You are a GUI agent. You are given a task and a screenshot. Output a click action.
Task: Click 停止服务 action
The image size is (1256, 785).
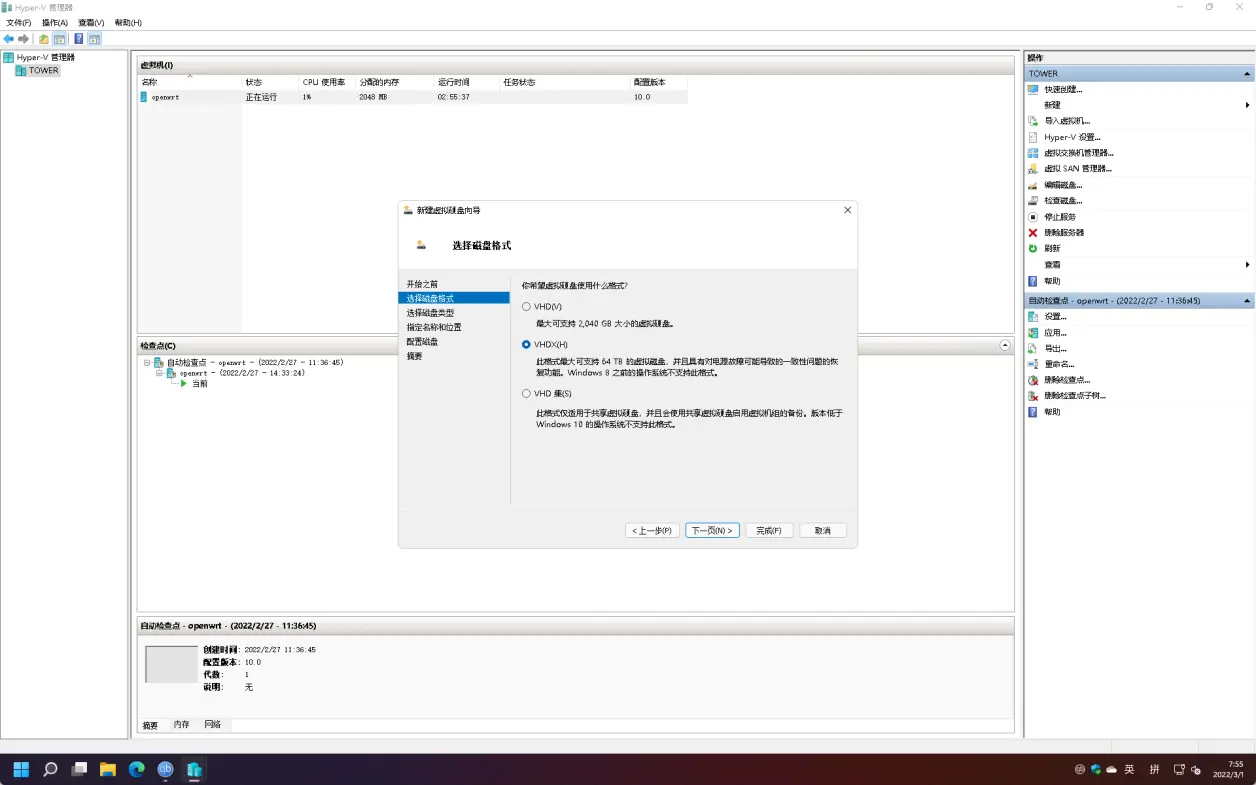(1060, 217)
